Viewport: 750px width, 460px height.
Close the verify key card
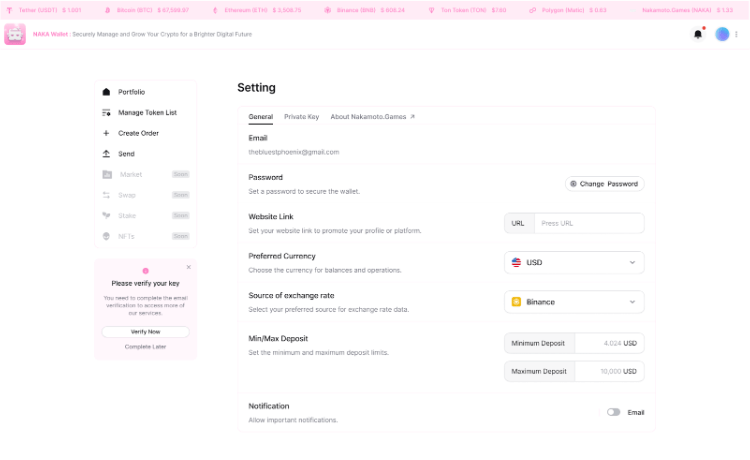(x=188, y=267)
